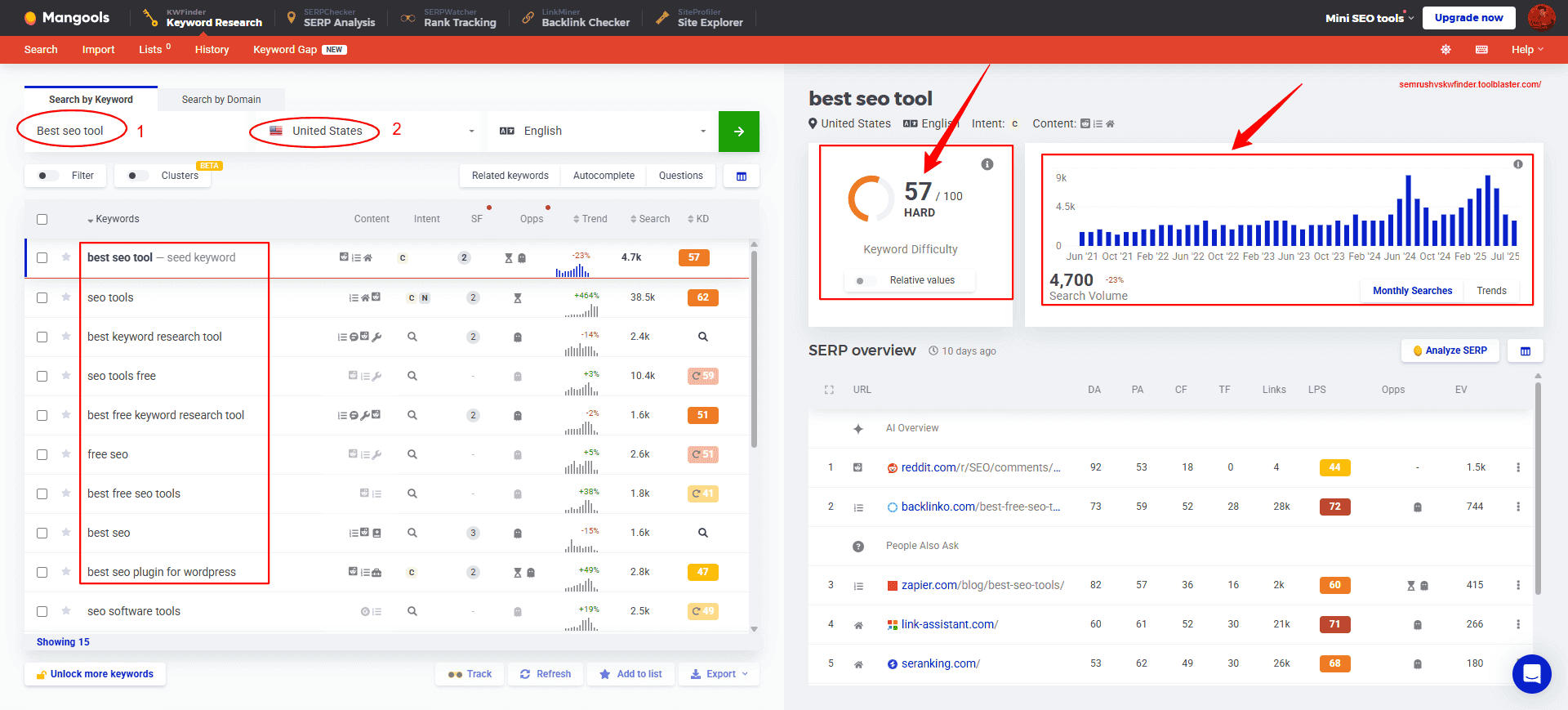The height and width of the screenshot is (710, 1568).
Task: Click the AI Overview sparkle icon
Action: (858, 429)
